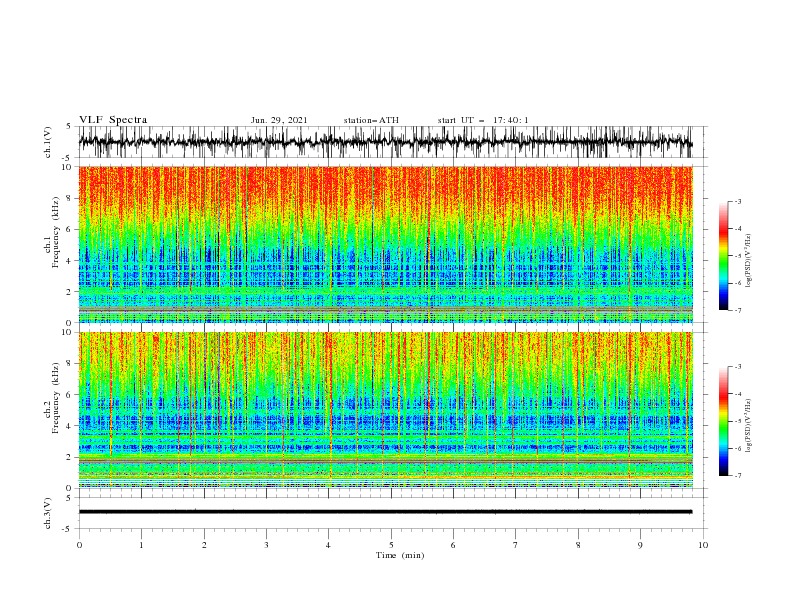The image size is (792, 612).
Task: Click the time axis tick label "9"
Action: click(x=640, y=545)
